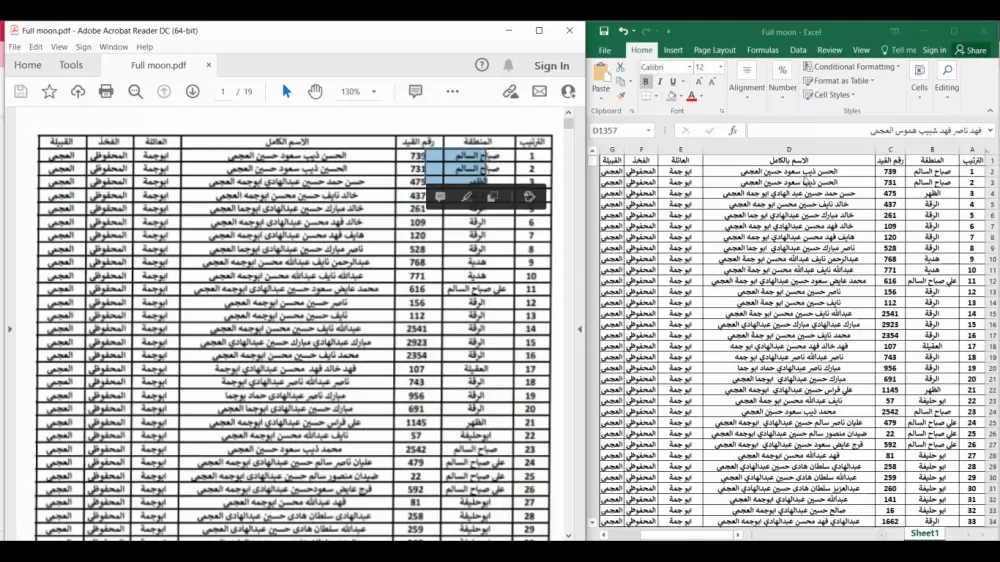Screen dimensions: 1000x562
Task: Save the workbook in Excel quick access
Action: pyautogui.click(x=604, y=31)
